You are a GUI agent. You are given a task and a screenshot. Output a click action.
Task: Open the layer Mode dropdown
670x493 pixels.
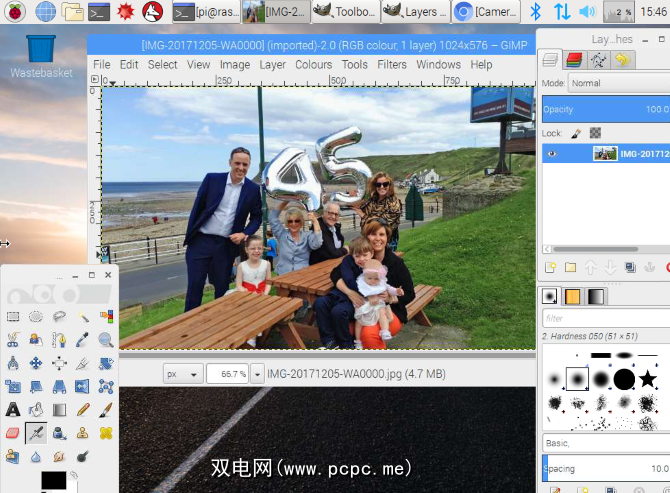pos(615,84)
